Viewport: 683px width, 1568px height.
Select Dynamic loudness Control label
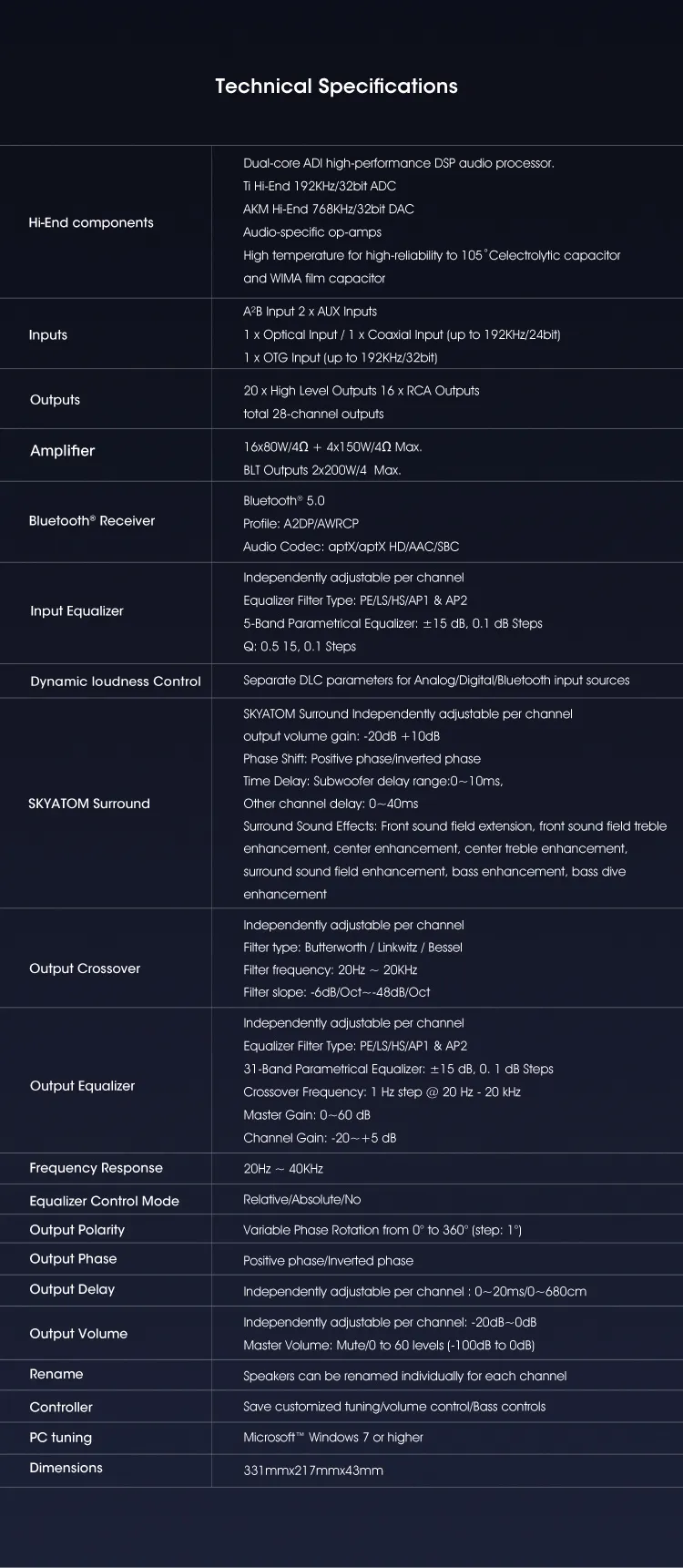116,681
